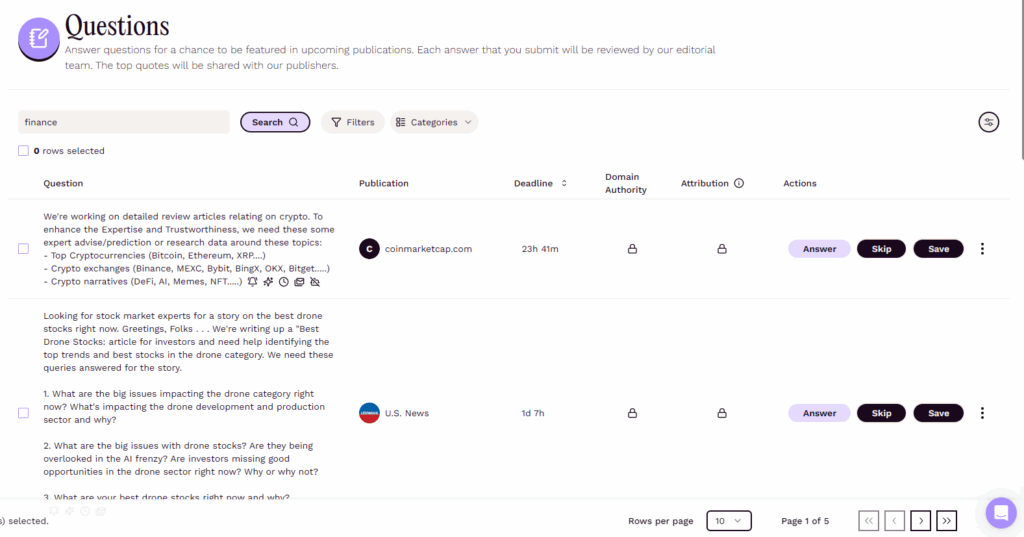Open the chat support bubble
Viewport: 1024px width, 537px height.
click(x=1000, y=513)
